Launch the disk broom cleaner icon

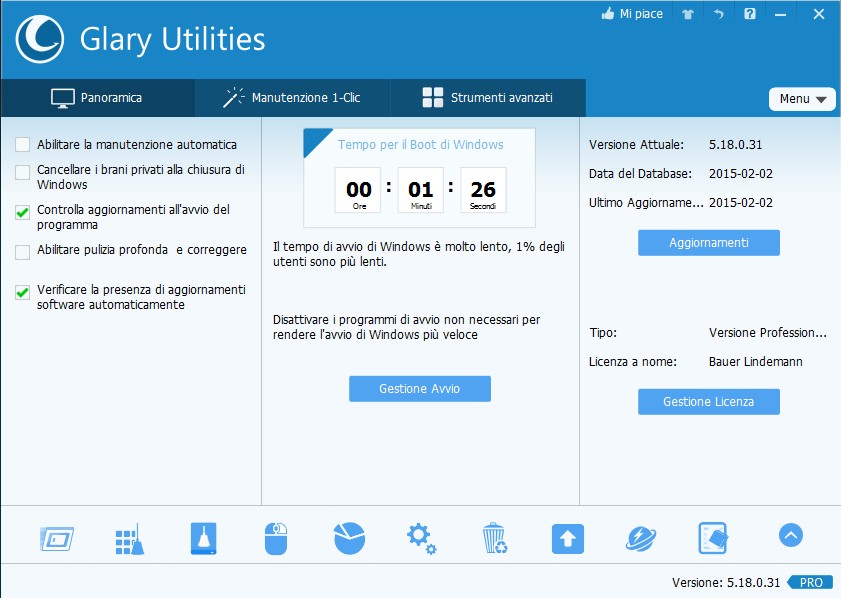[x=203, y=538]
